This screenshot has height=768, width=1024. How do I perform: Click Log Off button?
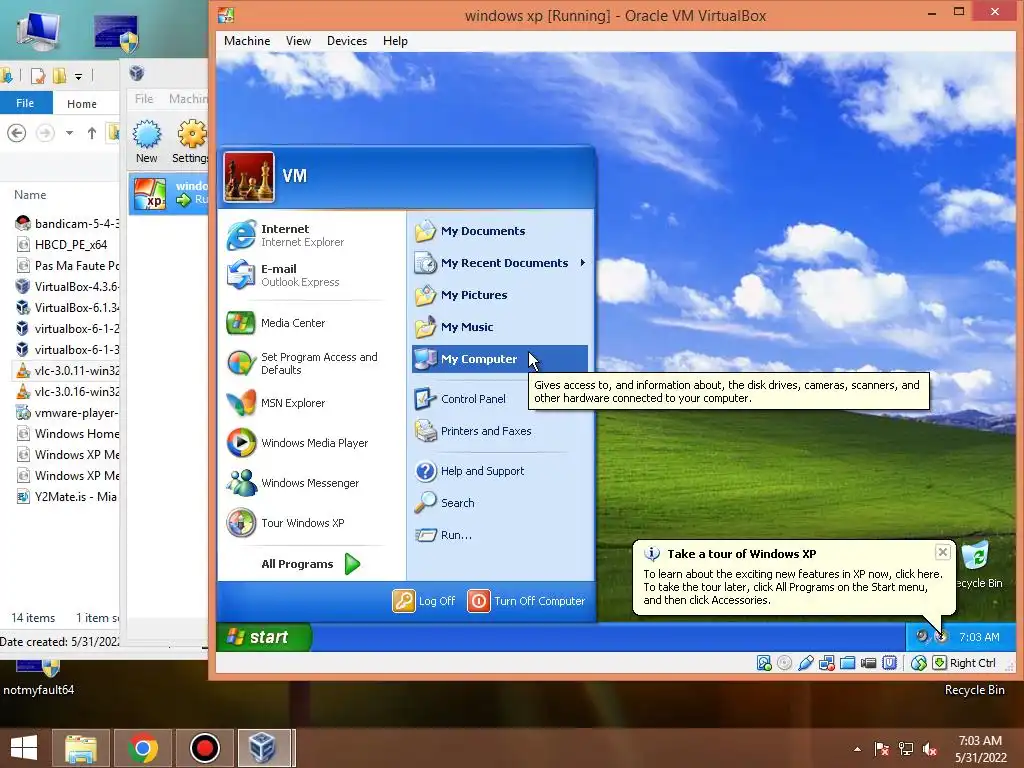pos(424,601)
